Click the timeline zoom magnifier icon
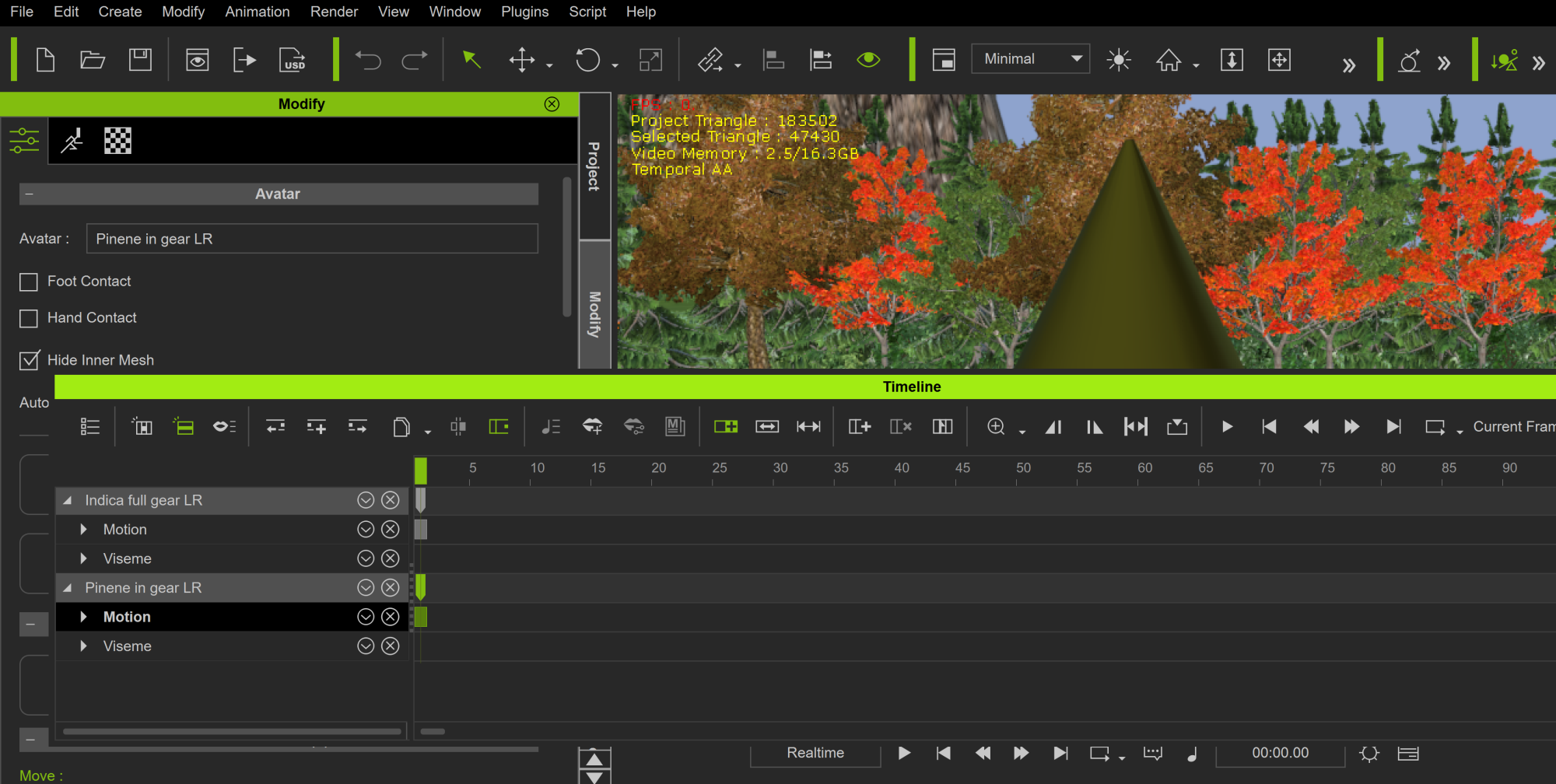Image resolution: width=1556 pixels, height=784 pixels. pos(996,426)
